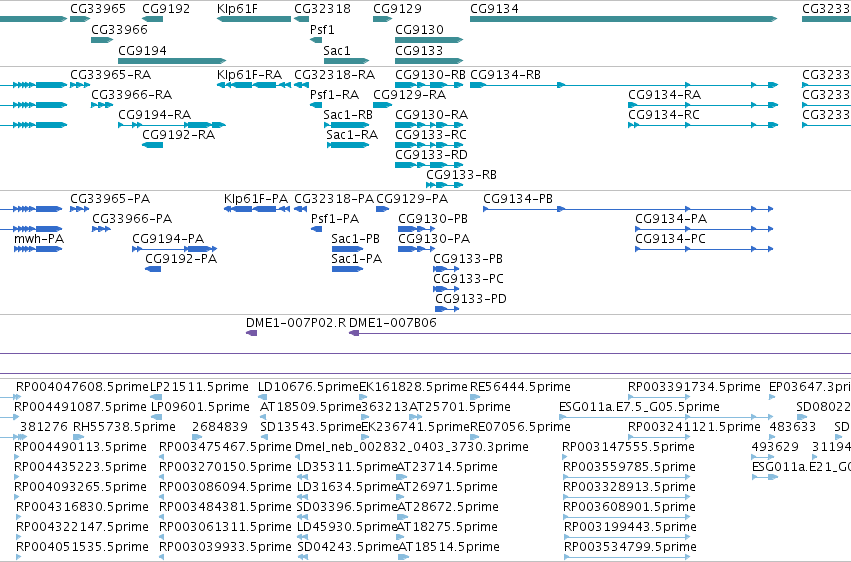
Task: Click the CG9194-PA protein label
Action: click(x=168, y=239)
